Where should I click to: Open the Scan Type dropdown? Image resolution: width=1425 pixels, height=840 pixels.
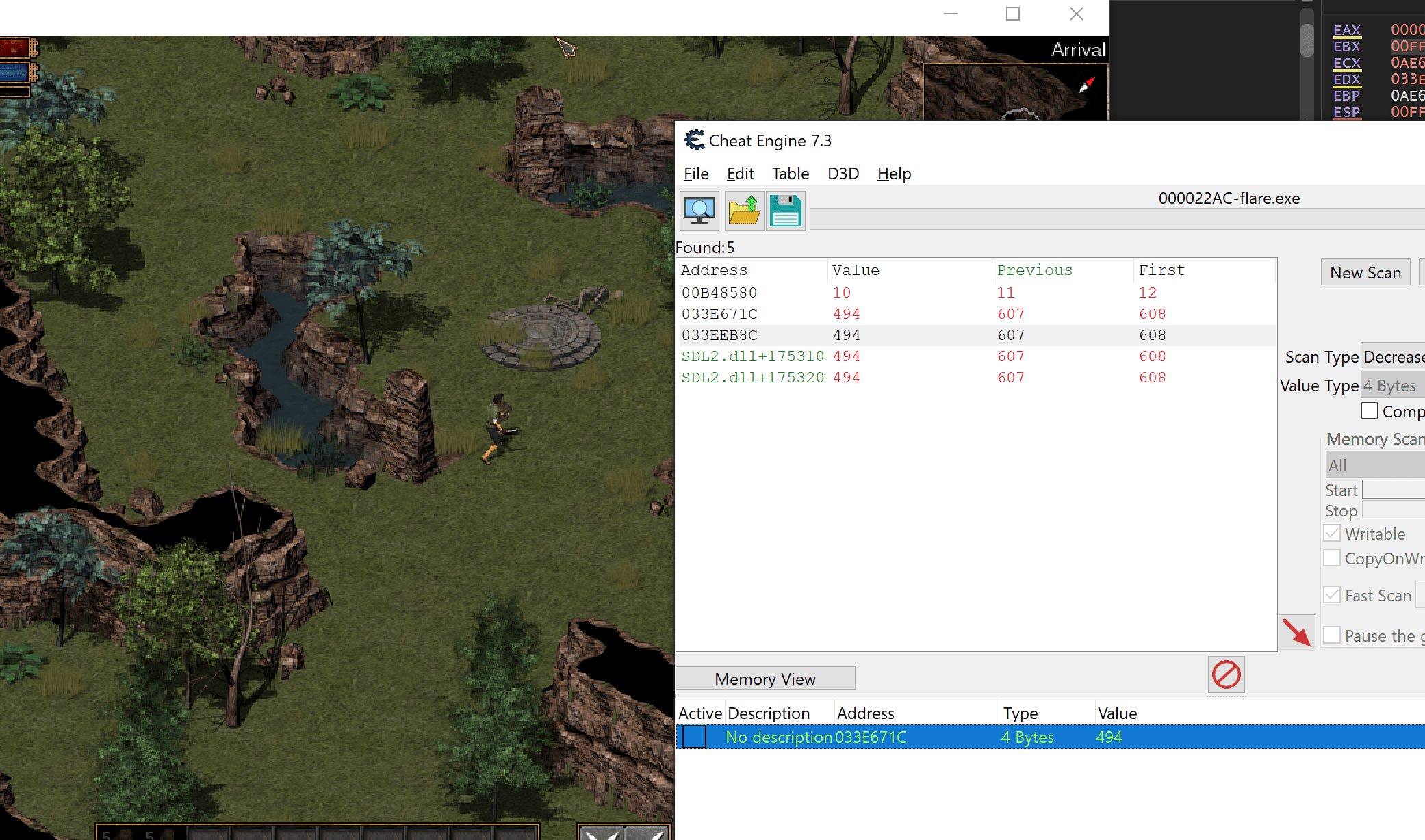pos(1393,356)
